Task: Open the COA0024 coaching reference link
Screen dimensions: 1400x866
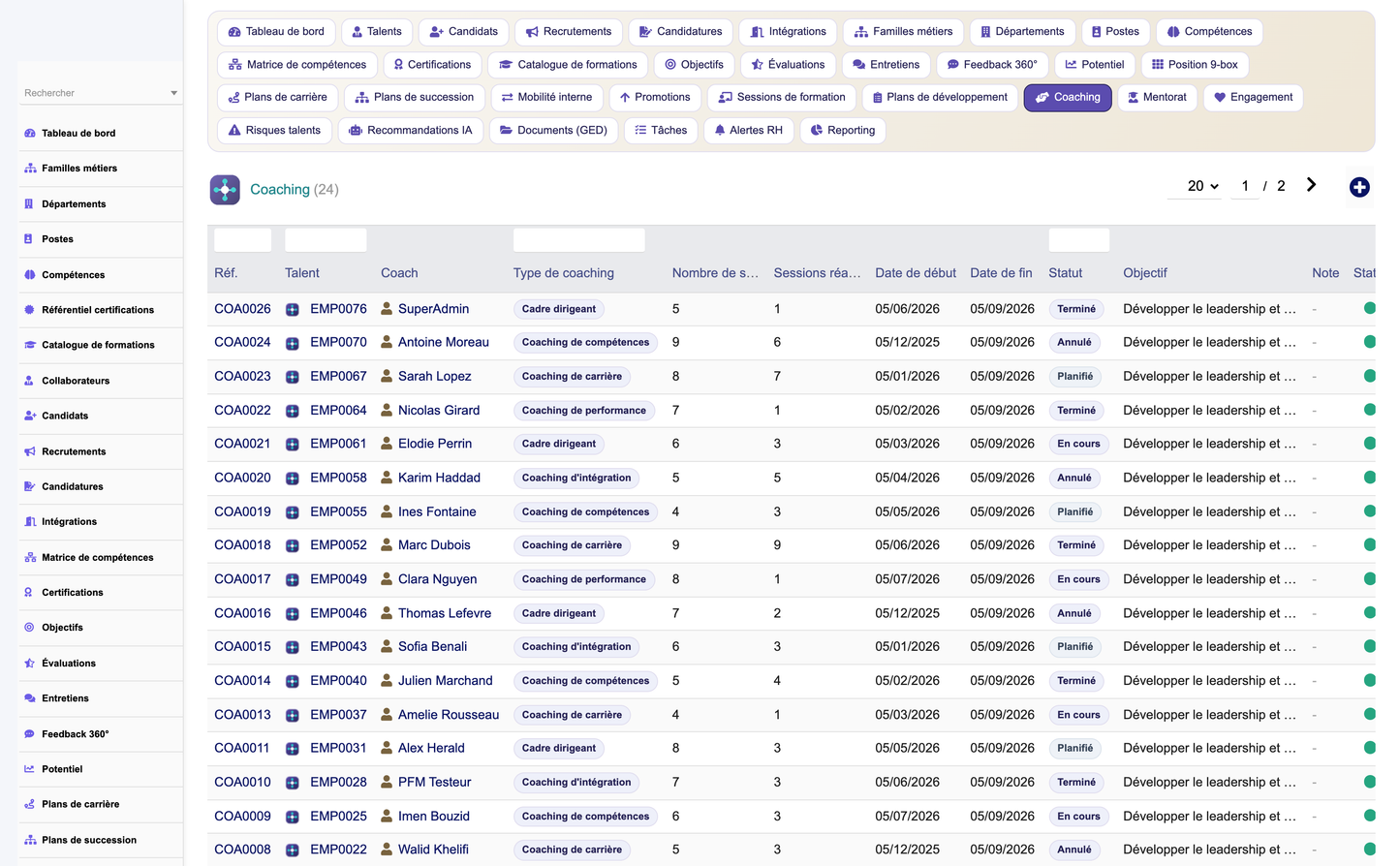Action: pyautogui.click(x=242, y=342)
